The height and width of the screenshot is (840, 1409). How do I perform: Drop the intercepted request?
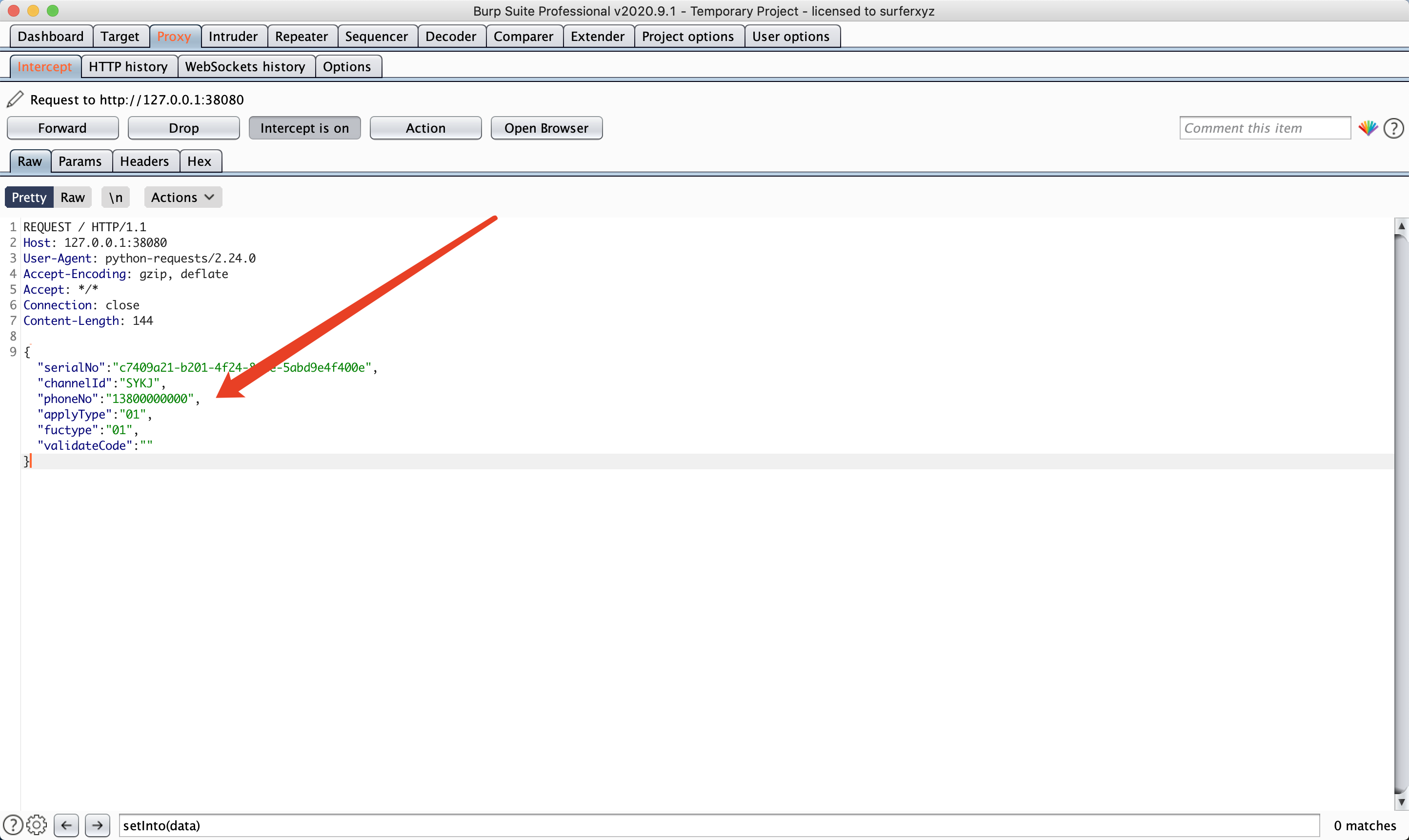(x=183, y=128)
